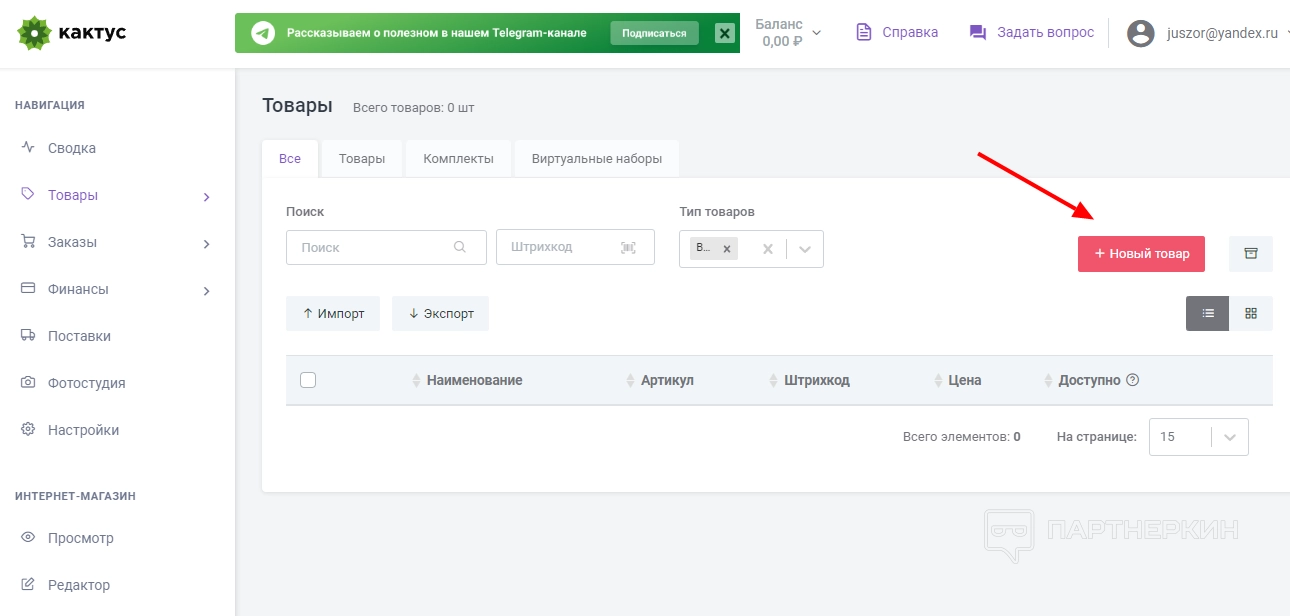1290x616 pixels.
Task: Open the user account avatar icon
Action: [1140, 33]
